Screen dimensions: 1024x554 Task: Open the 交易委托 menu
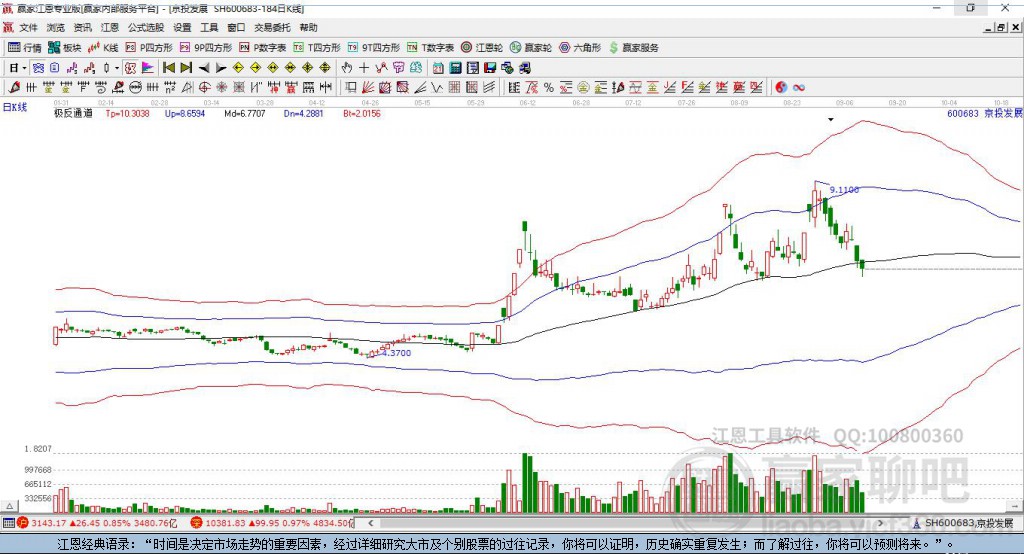(x=272, y=27)
